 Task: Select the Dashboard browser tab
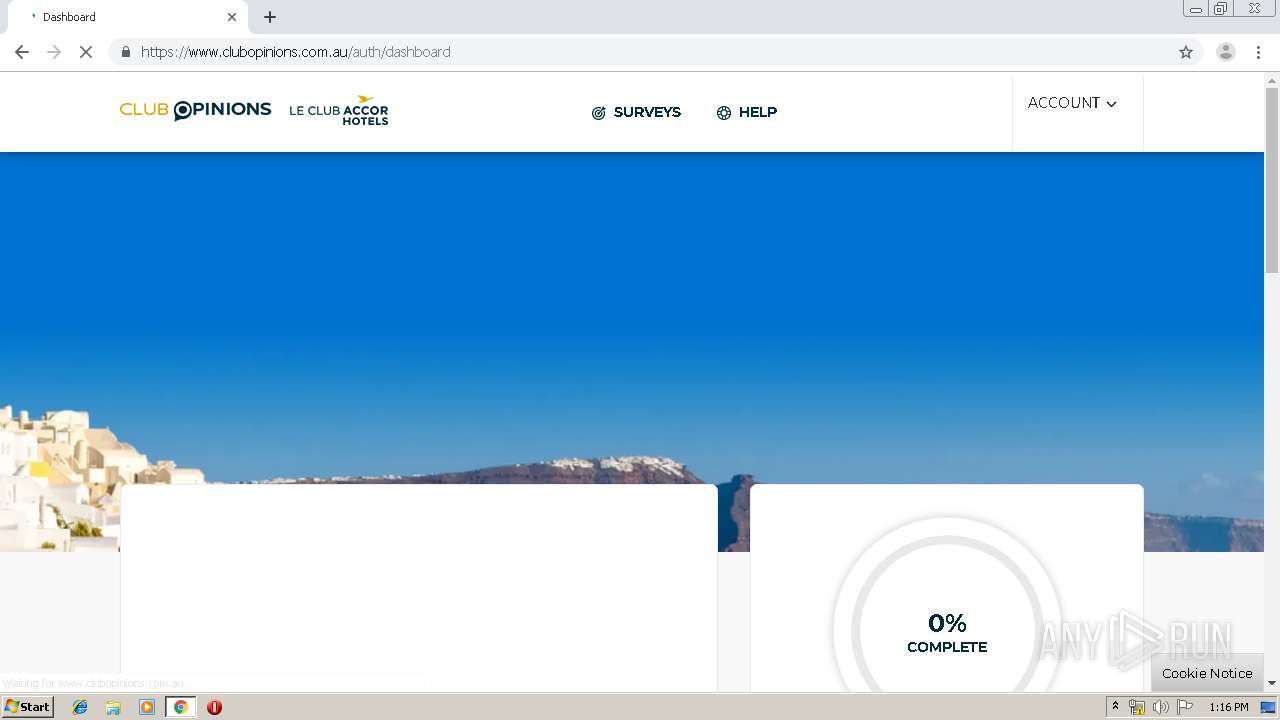128,17
